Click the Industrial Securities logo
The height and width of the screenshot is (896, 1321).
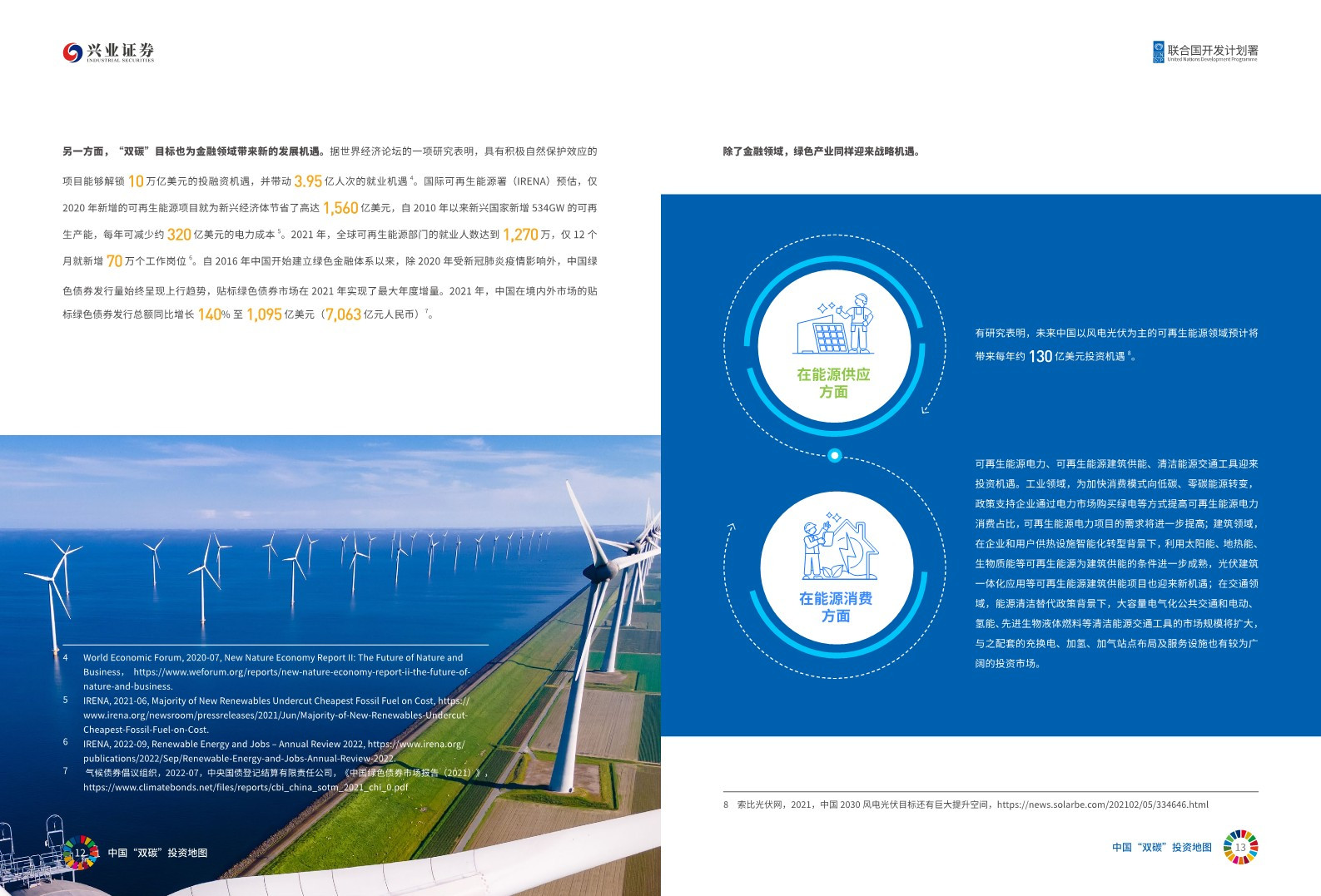coord(108,52)
